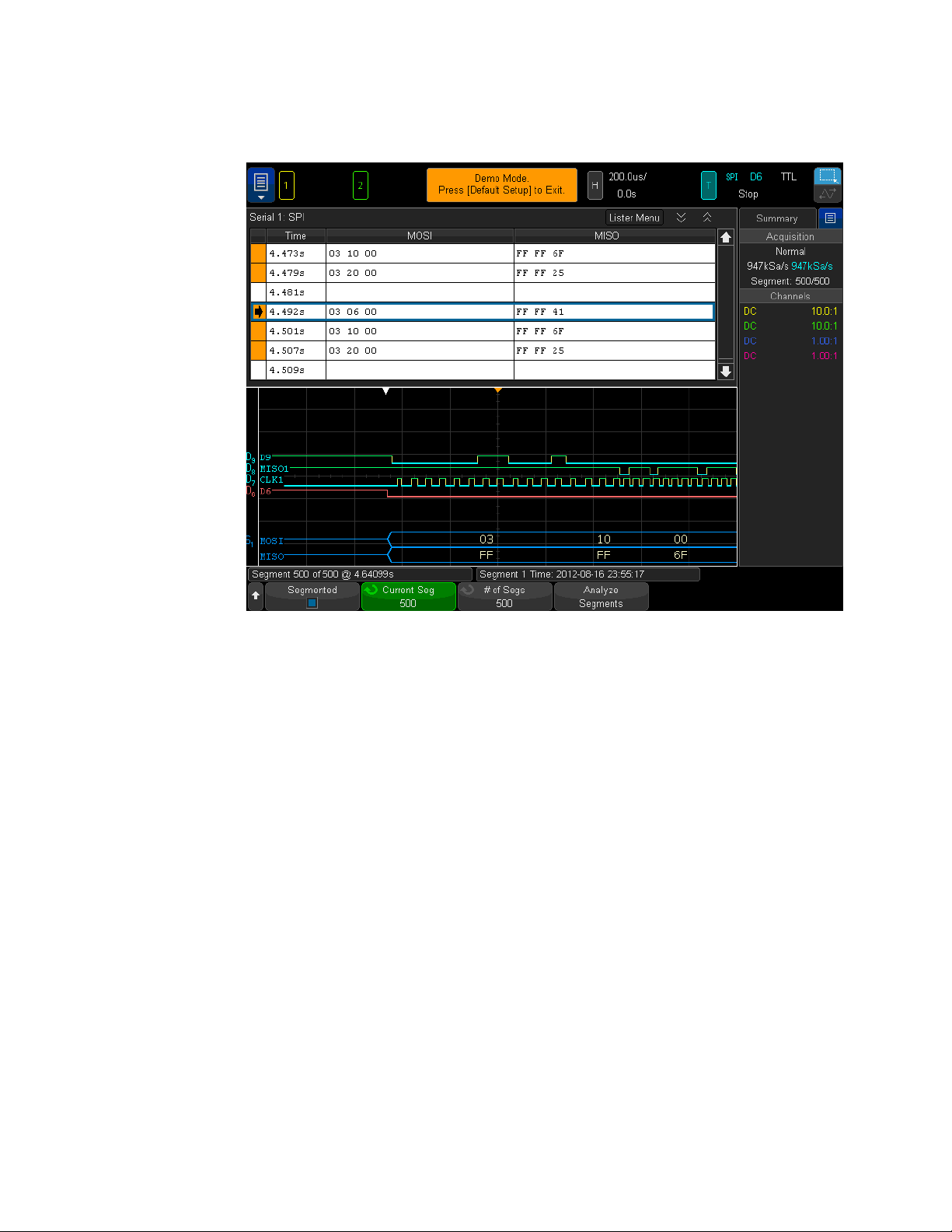This screenshot has width=952, height=1232.
Task: Click the pink DC 1.00:1 channel entry
Action: tap(790, 355)
